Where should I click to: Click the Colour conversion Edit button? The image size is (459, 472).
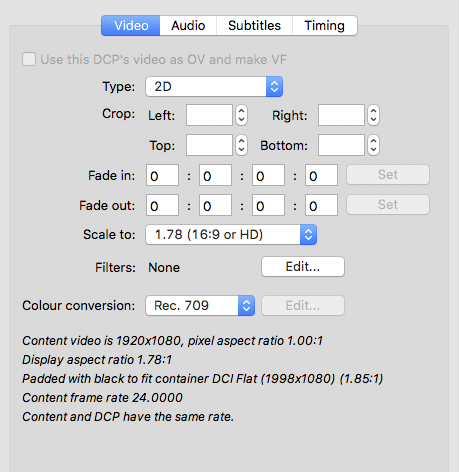[x=303, y=305]
